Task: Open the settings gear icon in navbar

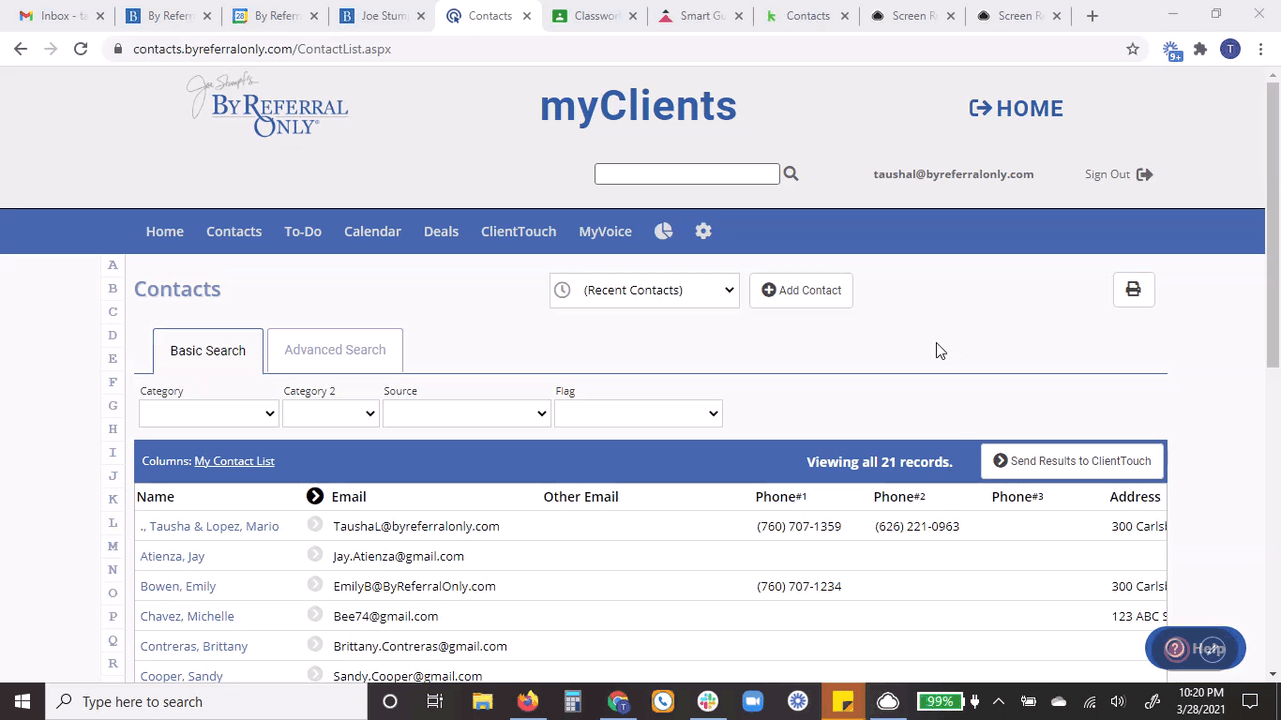Action: pyautogui.click(x=703, y=231)
